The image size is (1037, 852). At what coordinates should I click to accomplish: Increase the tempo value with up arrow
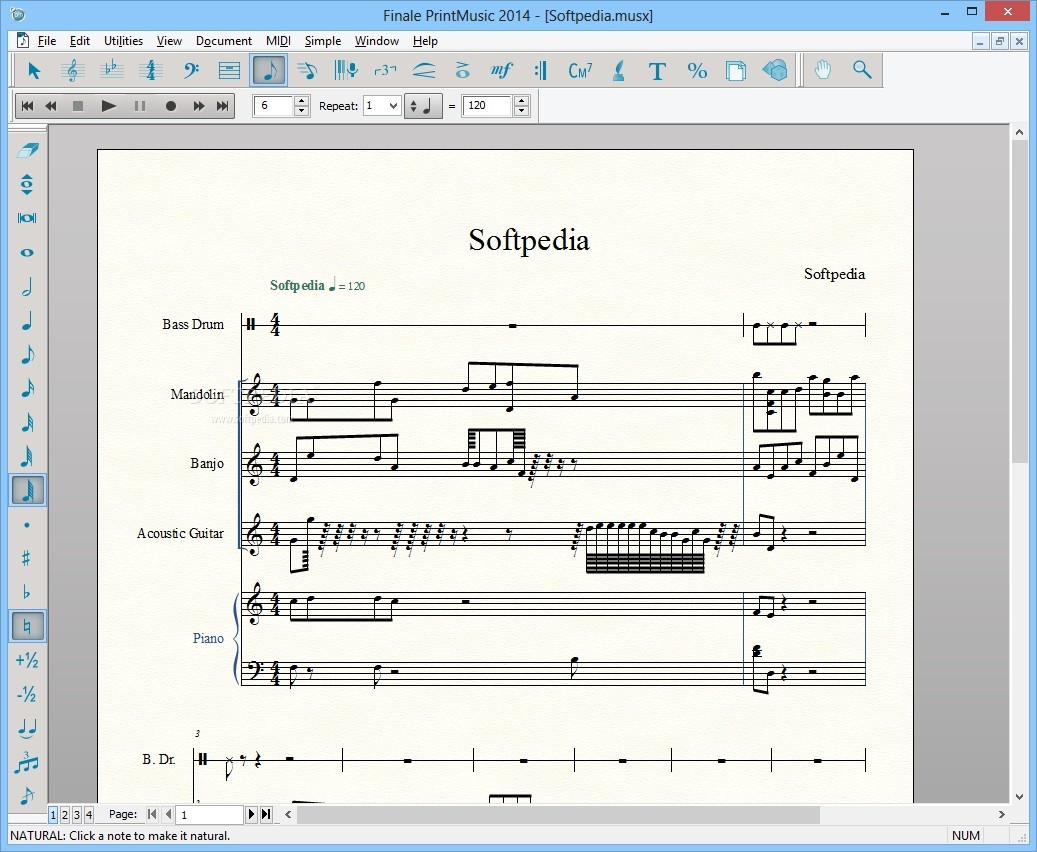tap(522, 101)
